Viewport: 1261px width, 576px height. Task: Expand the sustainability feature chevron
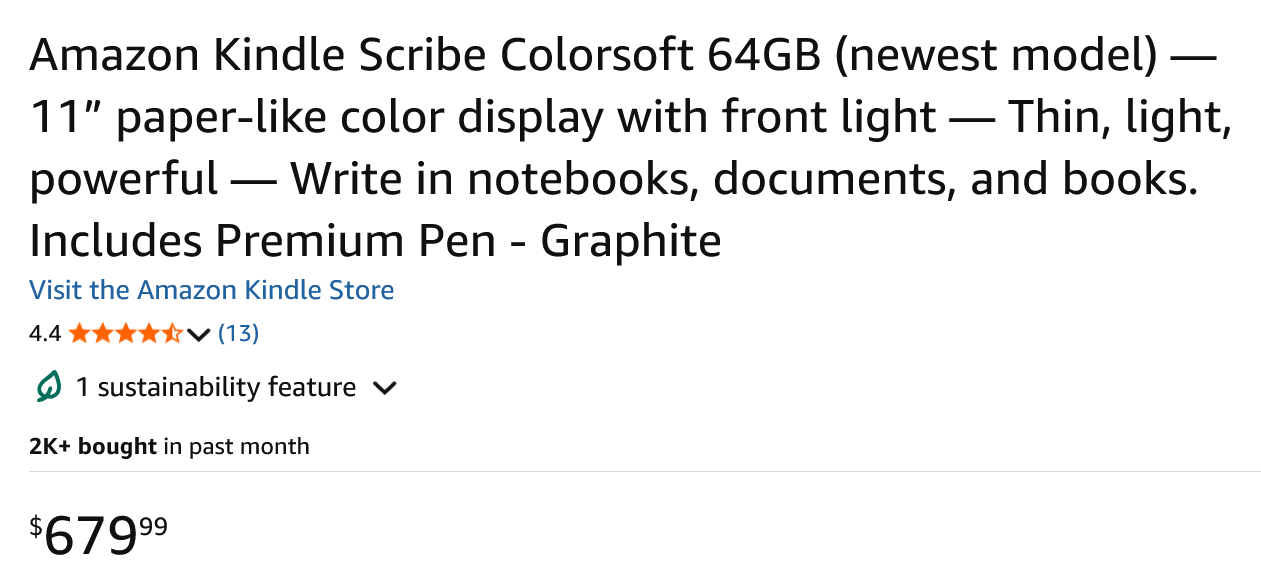click(384, 388)
